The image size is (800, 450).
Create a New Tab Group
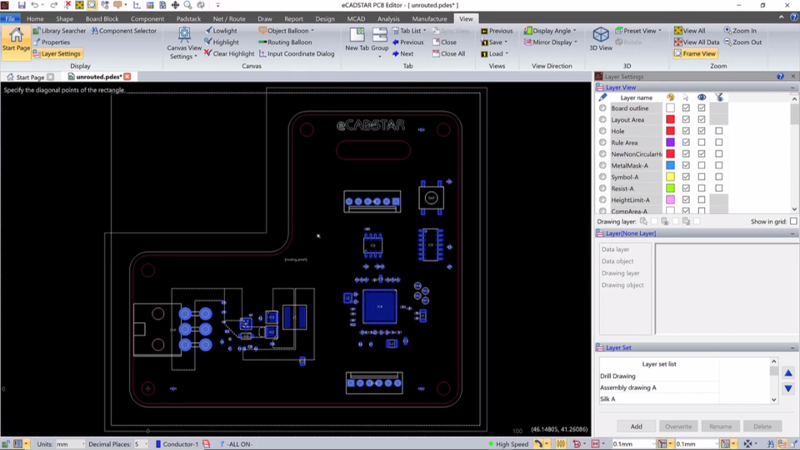point(380,41)
